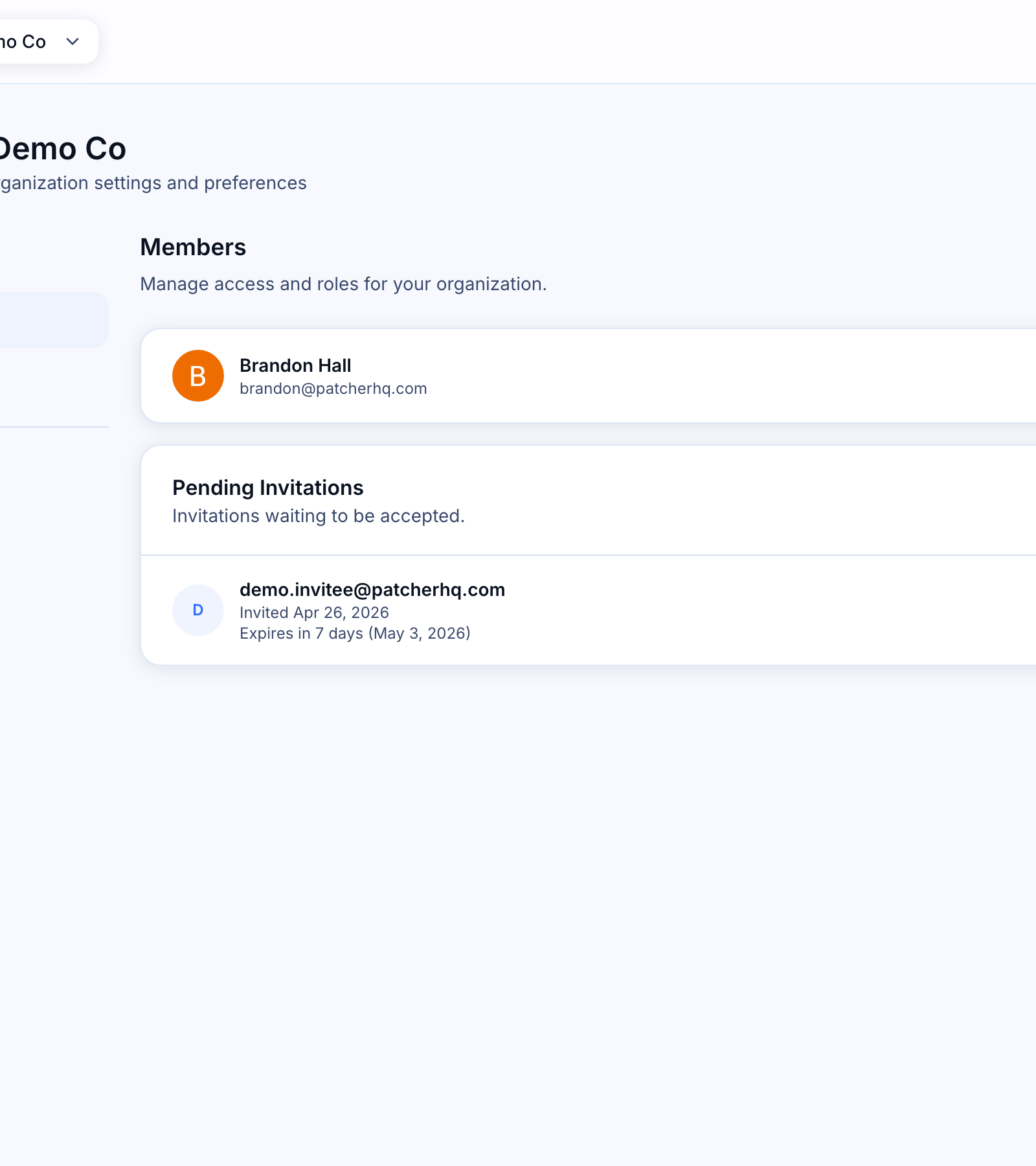Viewport: 1036px width, 1166px height.
Task: Click the brandon@patcherhq.com email address
Action: coord(333,389)
